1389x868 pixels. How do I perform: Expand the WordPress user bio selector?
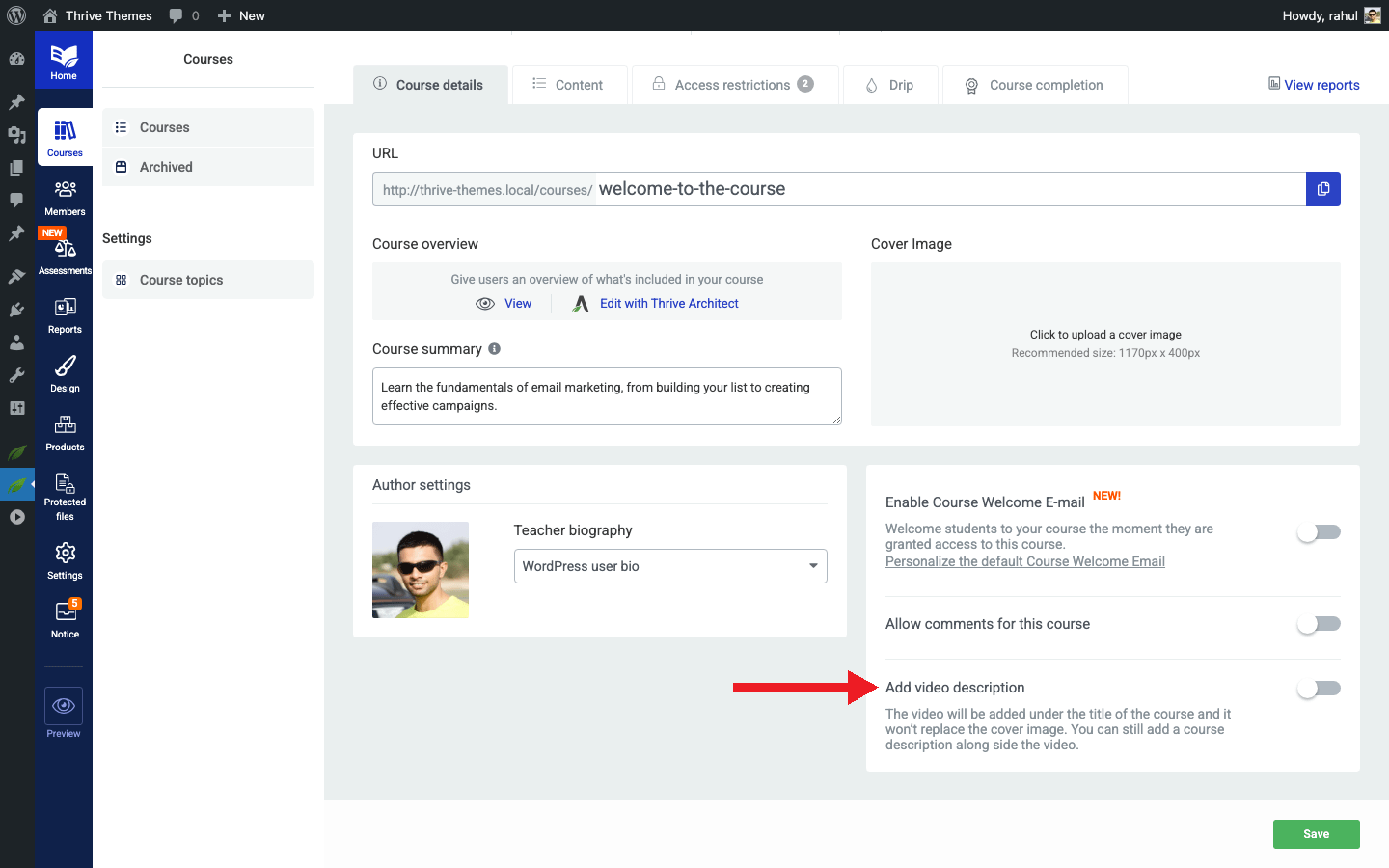813,566
